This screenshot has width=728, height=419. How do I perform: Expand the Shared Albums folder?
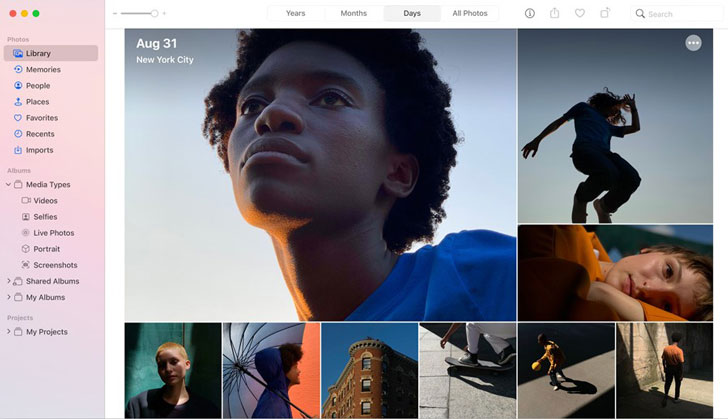(8, 281)
